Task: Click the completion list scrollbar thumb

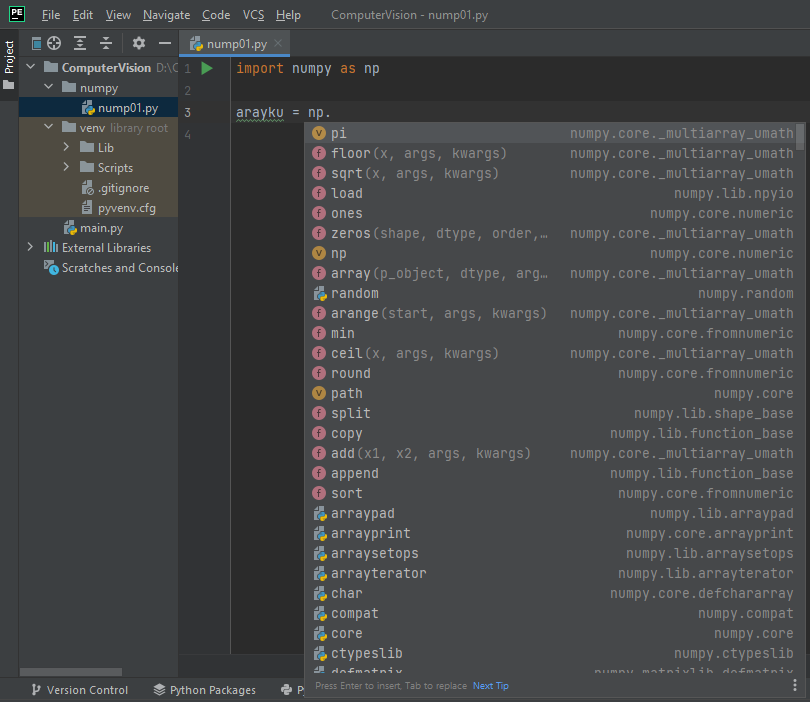Action: pos(800,136)
